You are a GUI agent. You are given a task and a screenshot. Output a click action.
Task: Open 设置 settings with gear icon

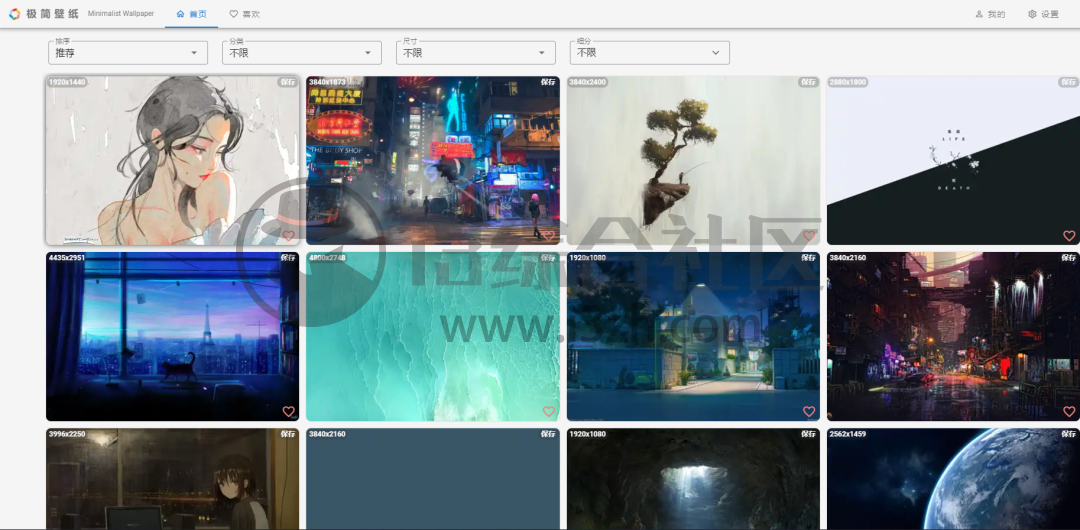tap(1043, 14)
